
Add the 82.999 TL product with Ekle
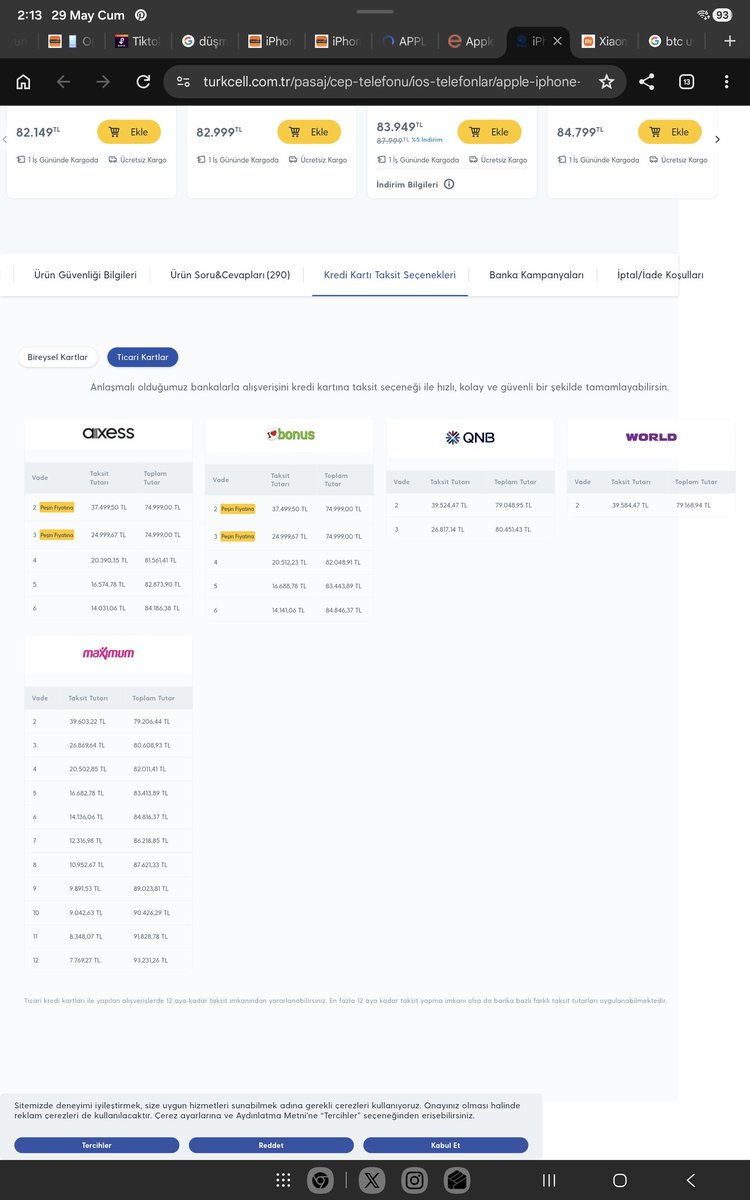[x=309, y=132]
